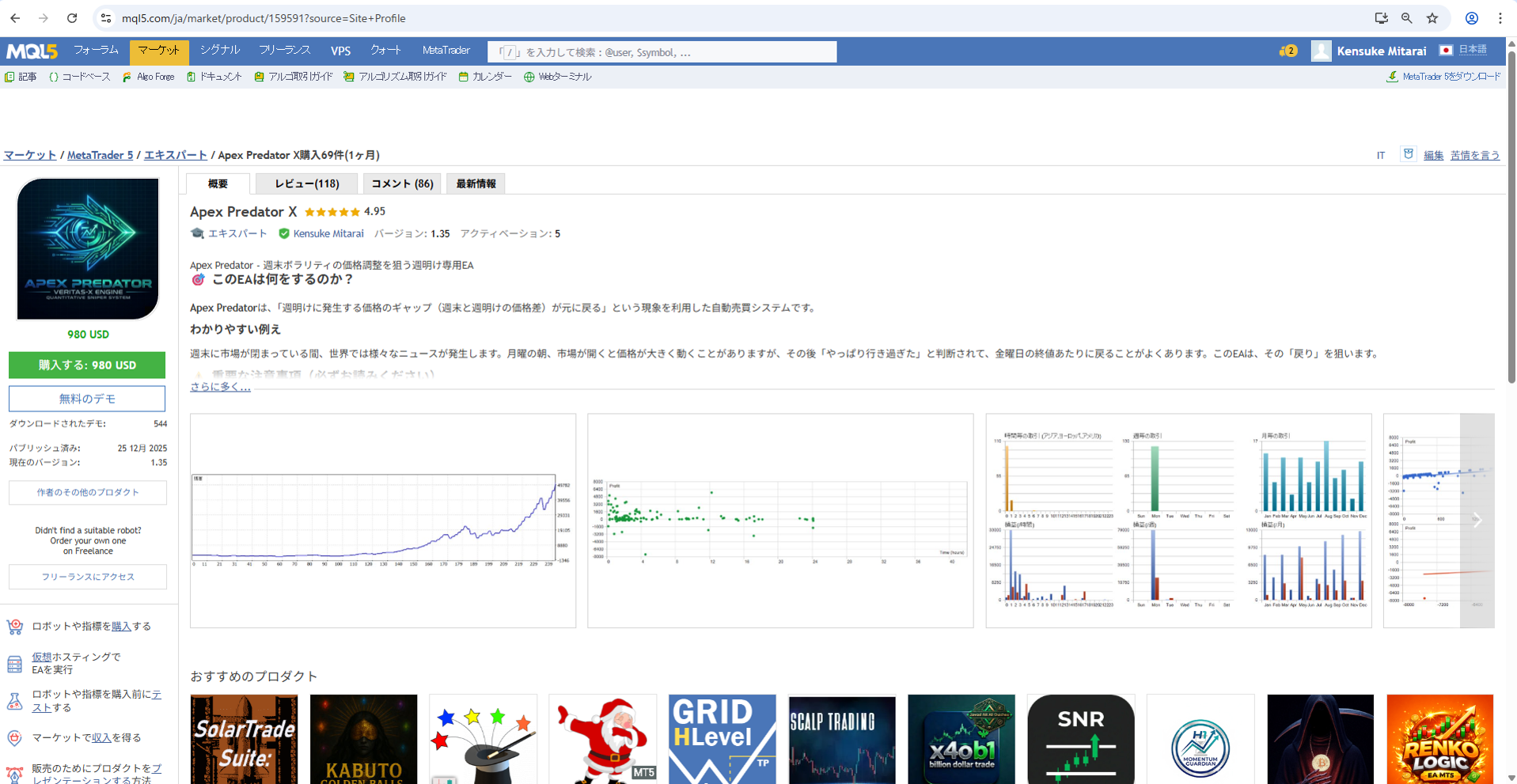Click マーケット breadcrumb link
The image size is (1517, 784).
pyautogui.click(x=30, y=155)
